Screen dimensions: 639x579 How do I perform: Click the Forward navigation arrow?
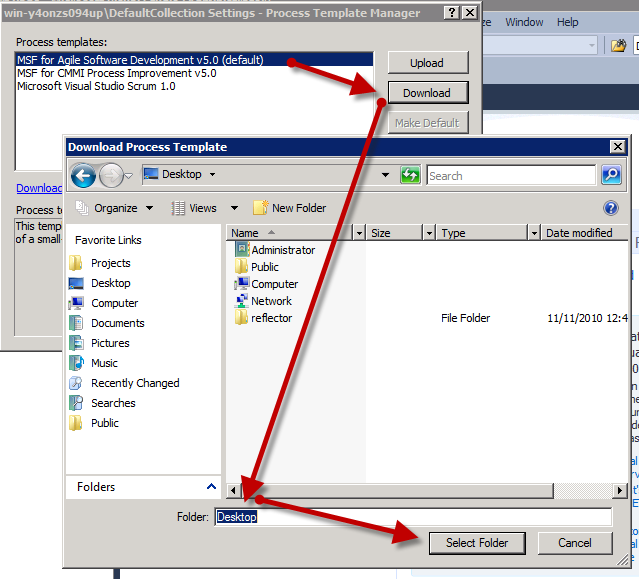coord(111,176)
